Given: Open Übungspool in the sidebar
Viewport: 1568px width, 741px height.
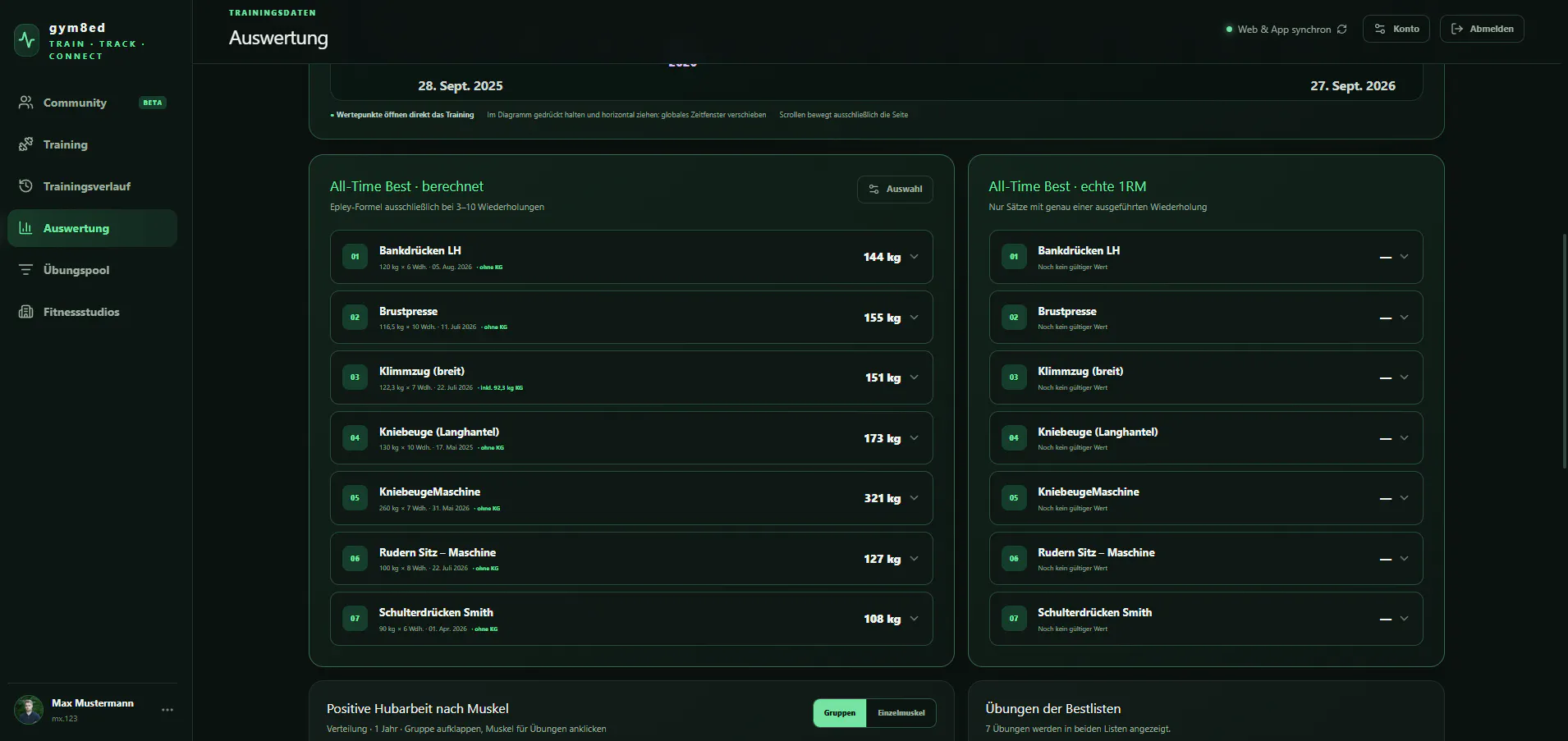Looking at the screenshot, I should (x=92, y=270).
